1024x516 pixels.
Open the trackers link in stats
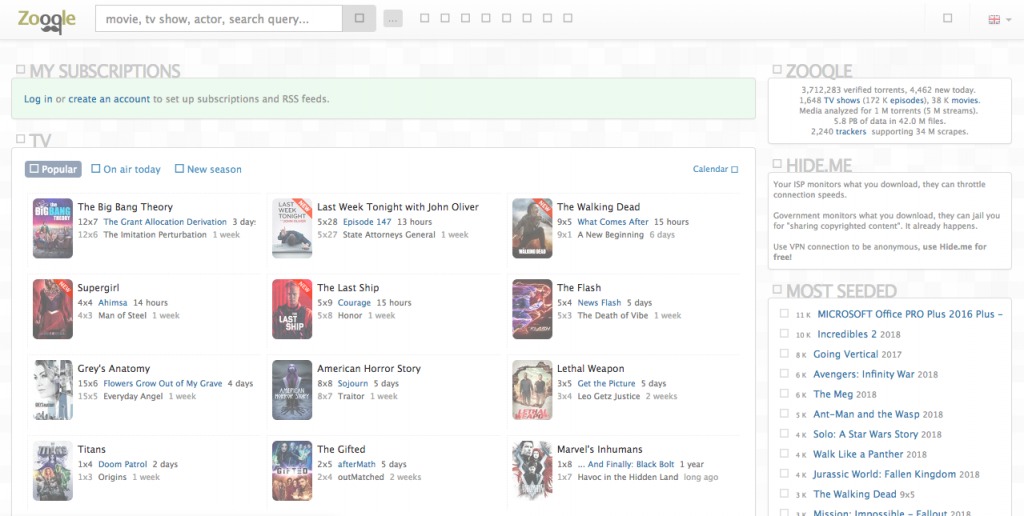tap(851, 132)
